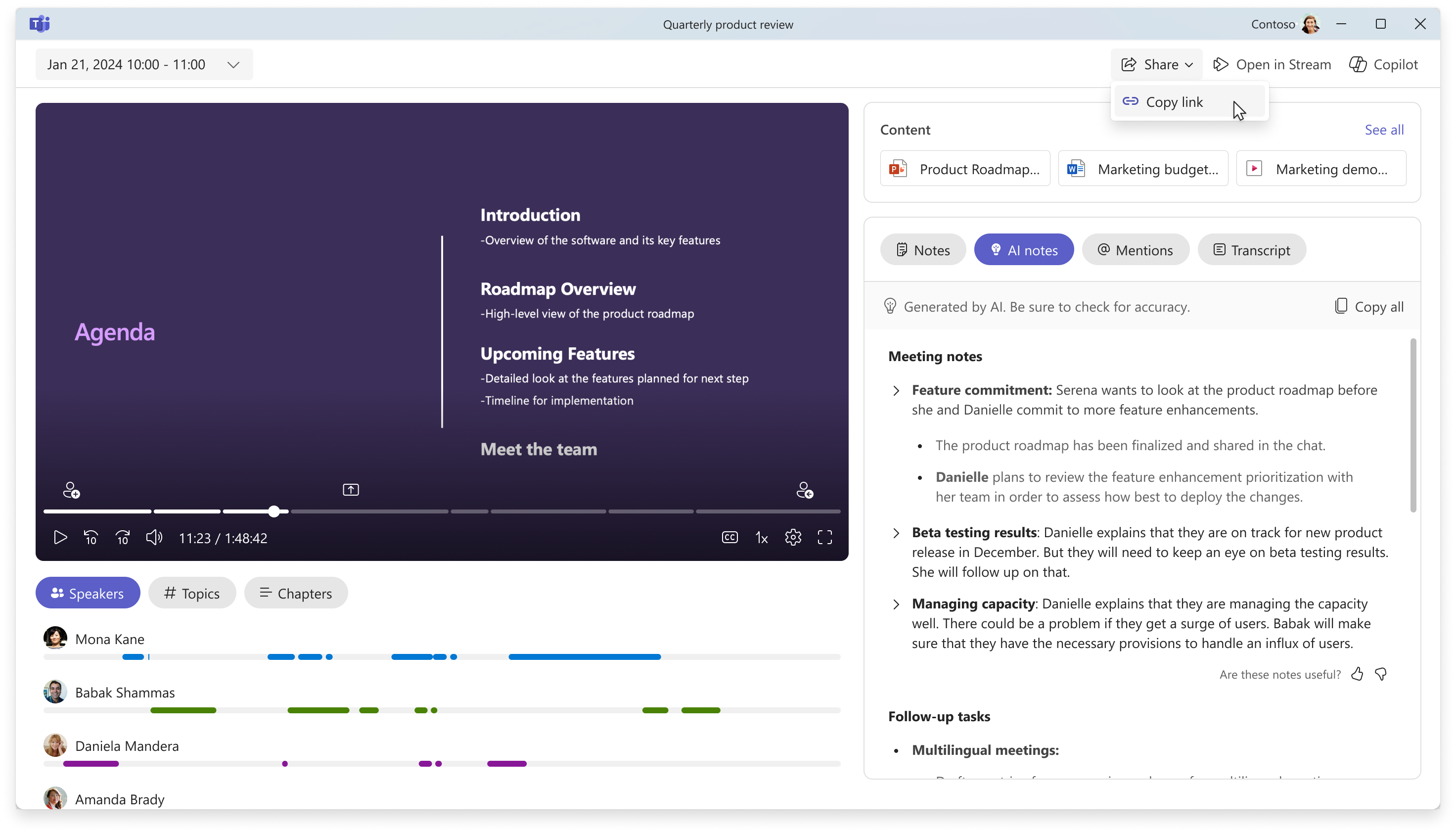Screen dimensions: 1456x833
Task: Click the Meeting notes heading
Action: pos(935,357)
